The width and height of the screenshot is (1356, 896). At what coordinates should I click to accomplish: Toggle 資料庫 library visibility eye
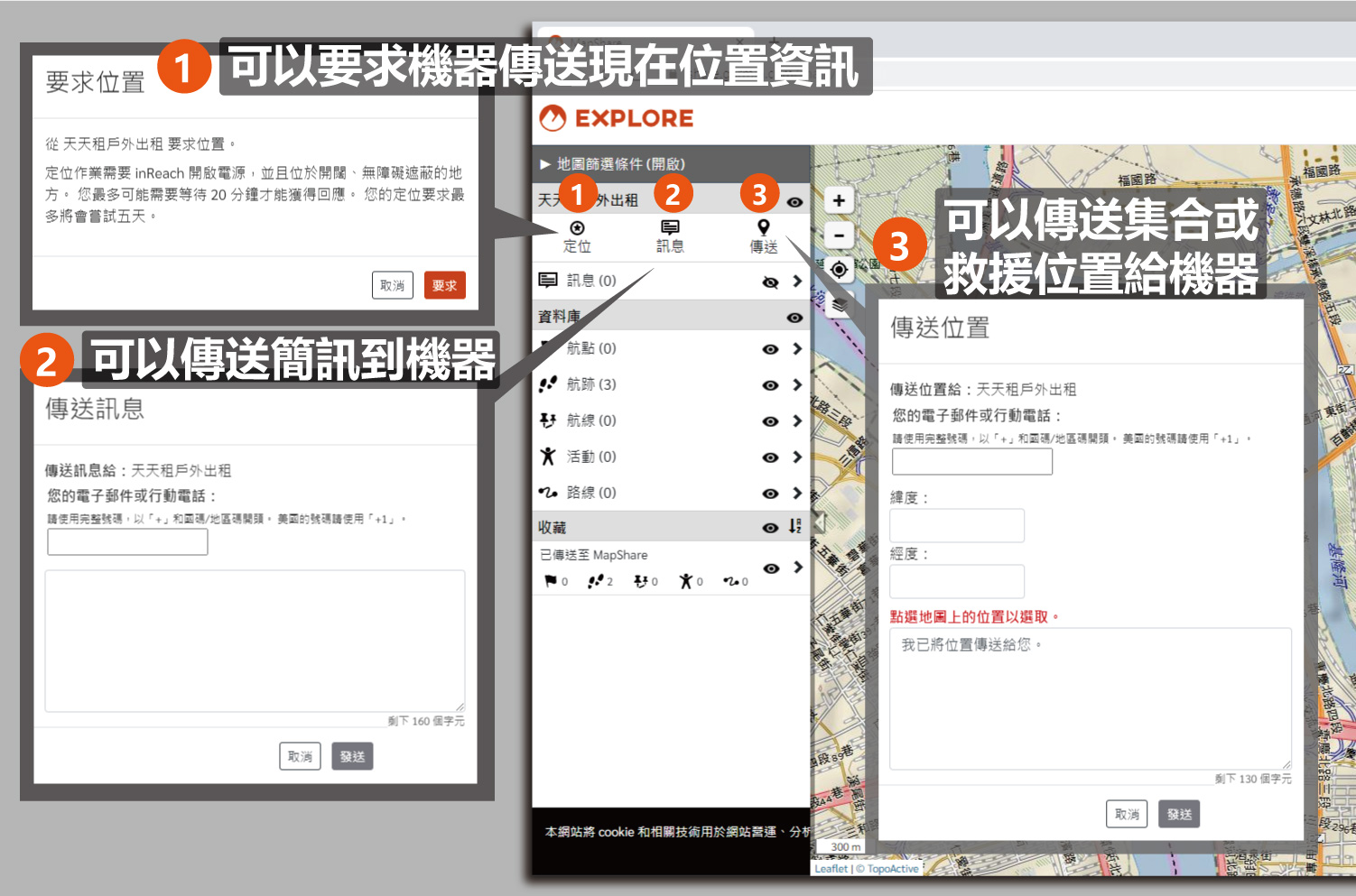click(794, 318)
